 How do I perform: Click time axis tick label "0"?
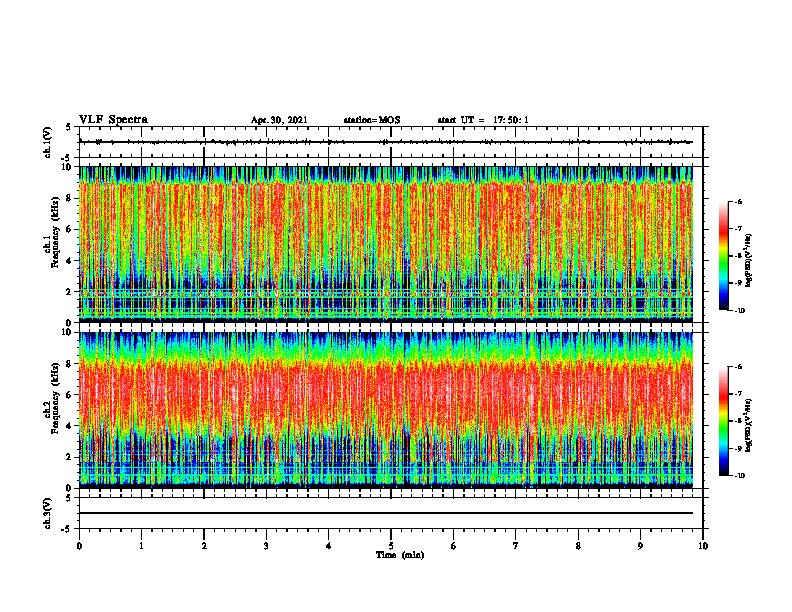click(79, 546)
